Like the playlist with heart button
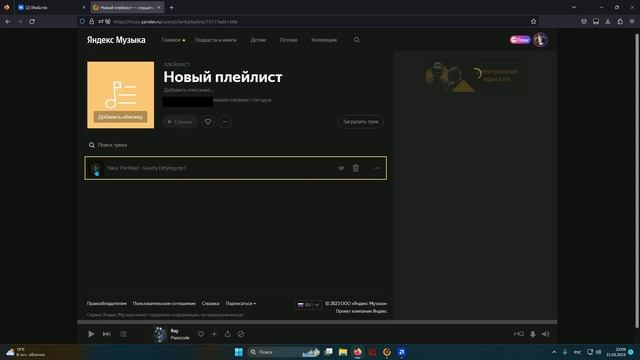 tap(208, 122)
